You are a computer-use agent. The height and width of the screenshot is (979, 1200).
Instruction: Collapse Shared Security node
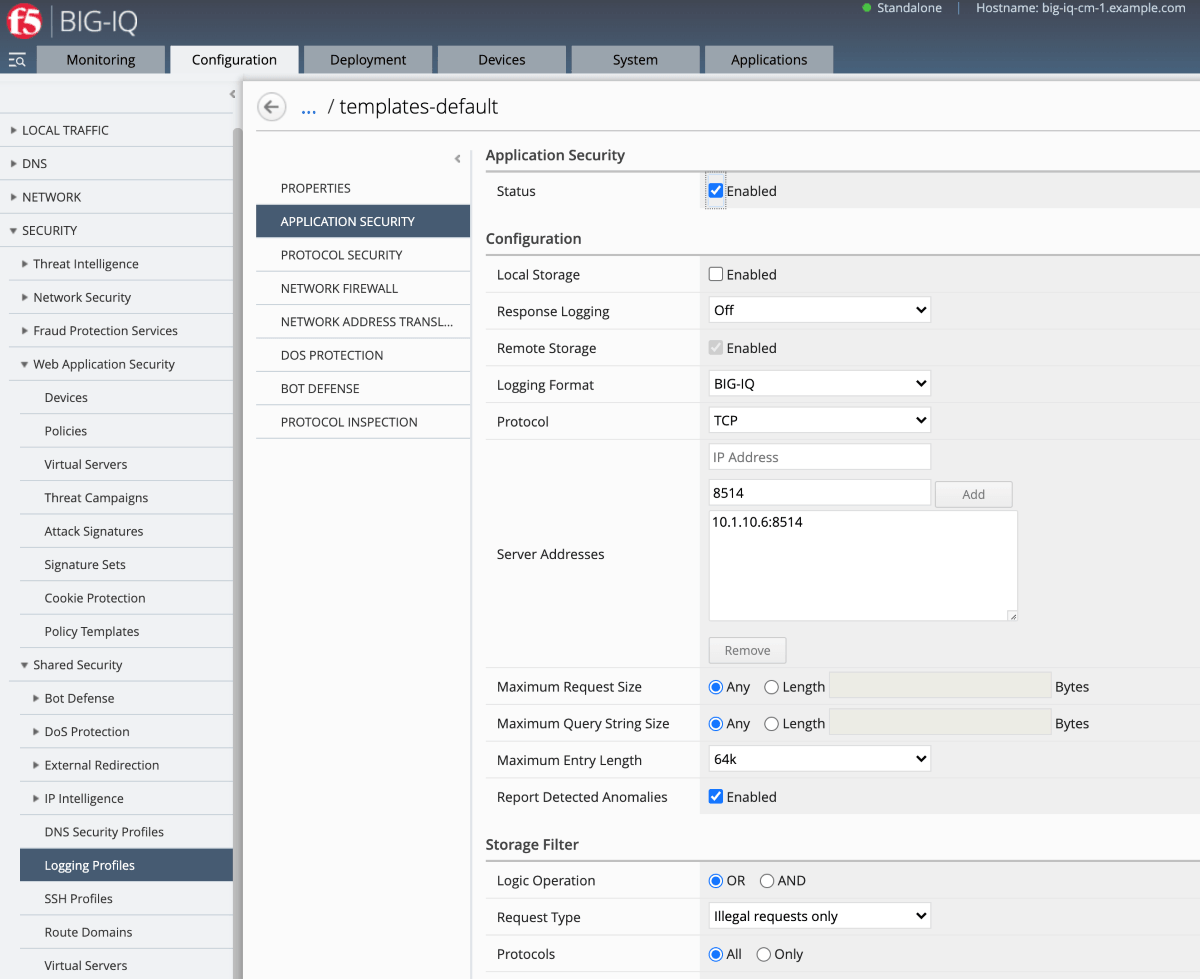tap(25, 665)
